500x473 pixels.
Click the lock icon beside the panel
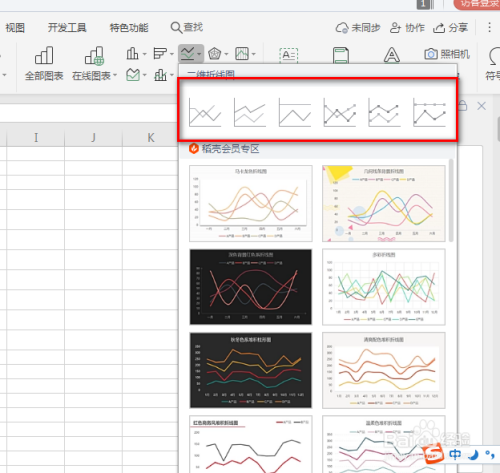(x=463, y=106)
